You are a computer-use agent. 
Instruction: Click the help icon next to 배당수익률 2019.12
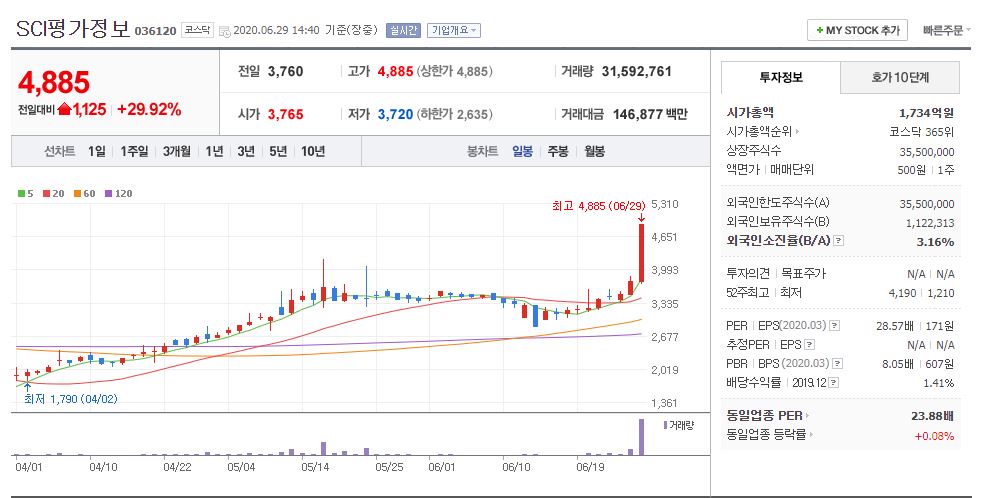[834, 382]
